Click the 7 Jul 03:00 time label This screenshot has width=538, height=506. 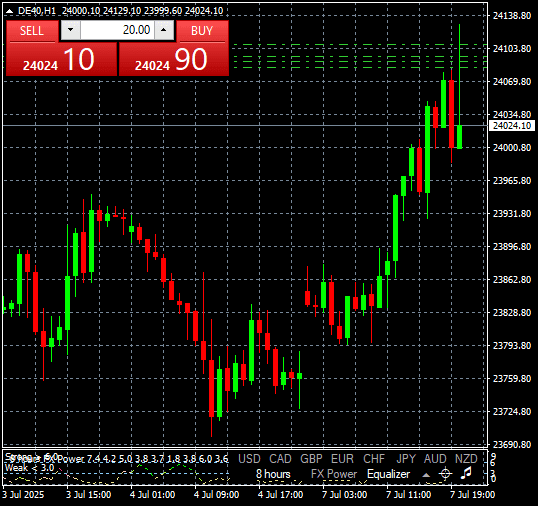point(344,495)
